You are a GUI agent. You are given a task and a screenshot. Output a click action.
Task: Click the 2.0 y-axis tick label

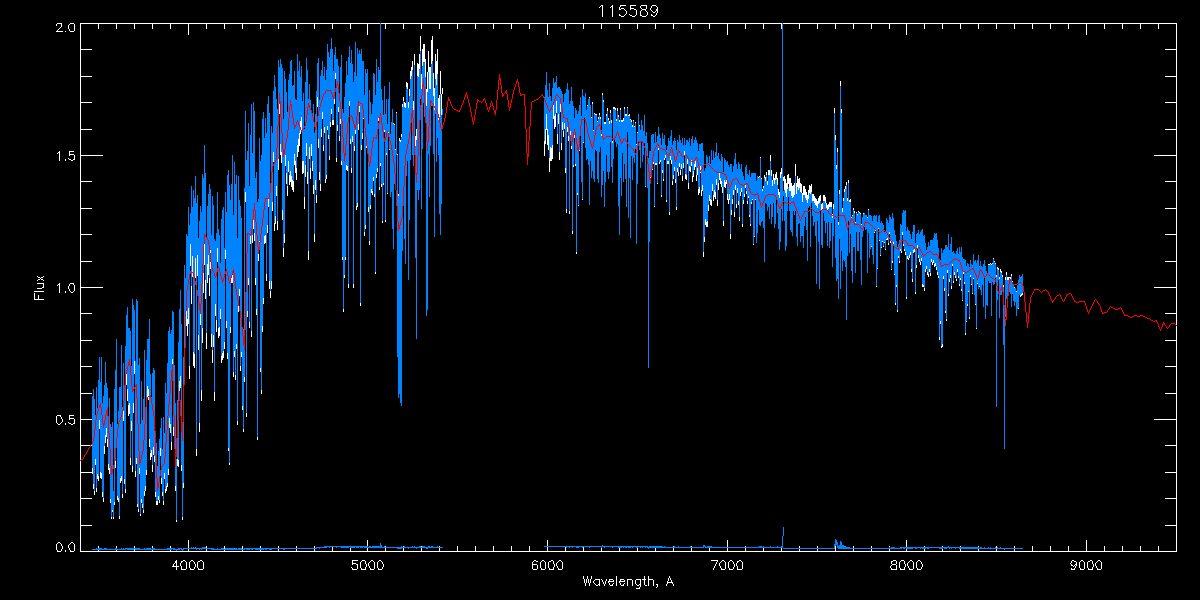click(x=65, y=27)
